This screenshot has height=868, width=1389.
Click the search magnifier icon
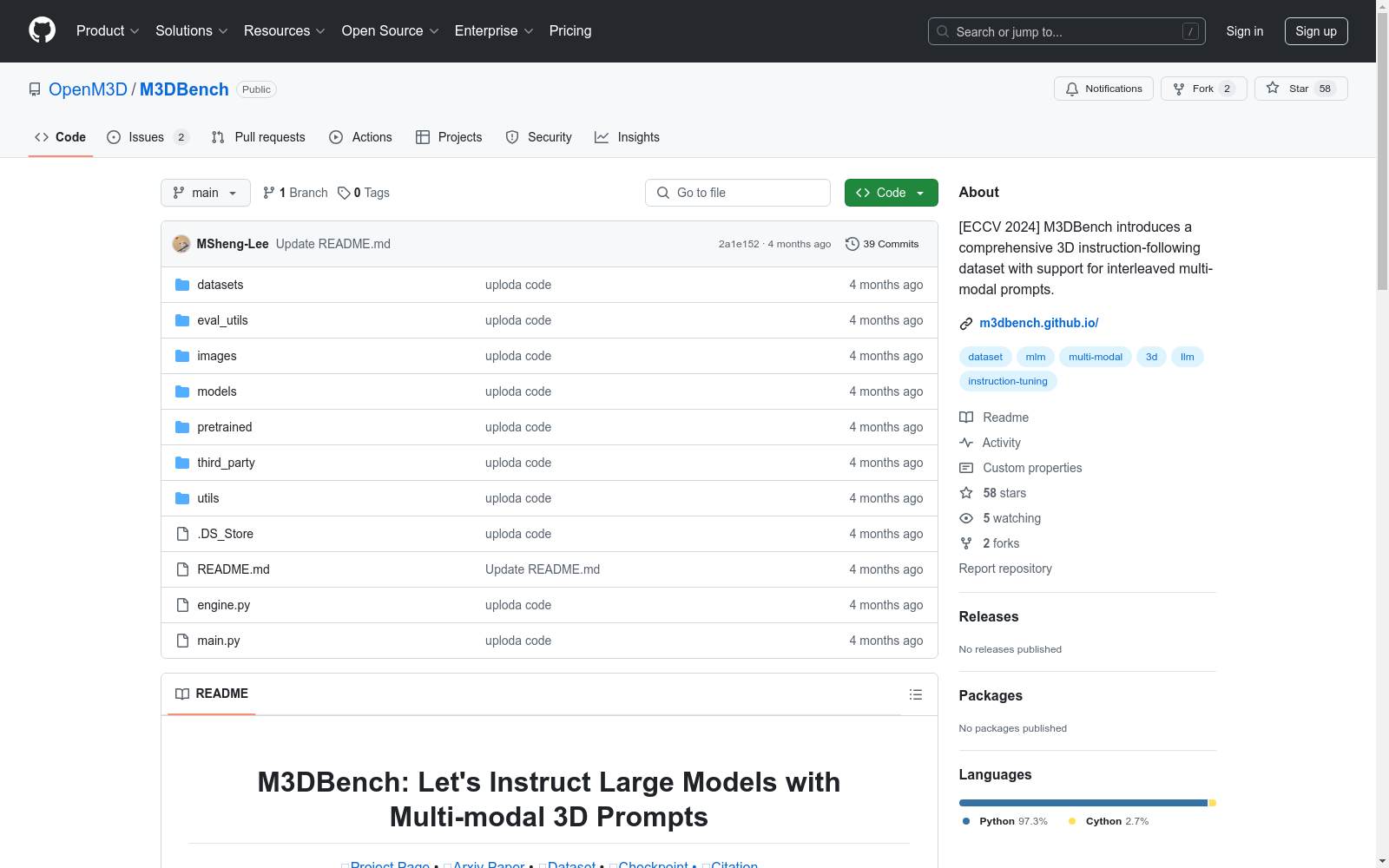tap(943, 31)
